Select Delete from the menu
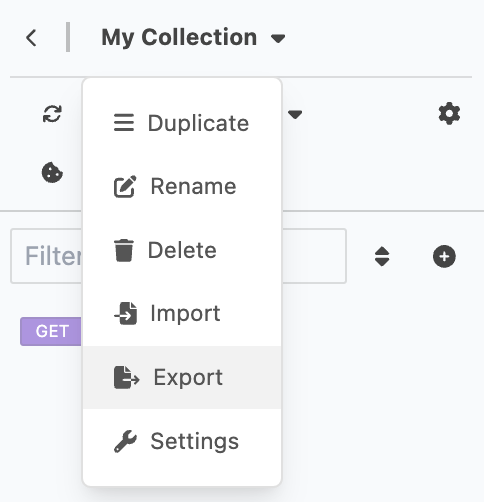 [182, 250]
